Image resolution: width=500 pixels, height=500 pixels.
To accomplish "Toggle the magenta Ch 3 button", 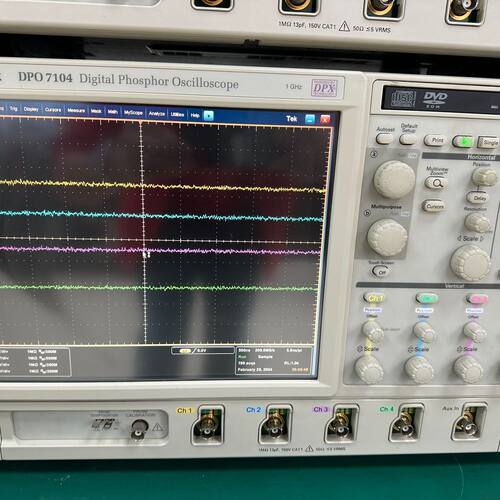I will tap(477, 299).
